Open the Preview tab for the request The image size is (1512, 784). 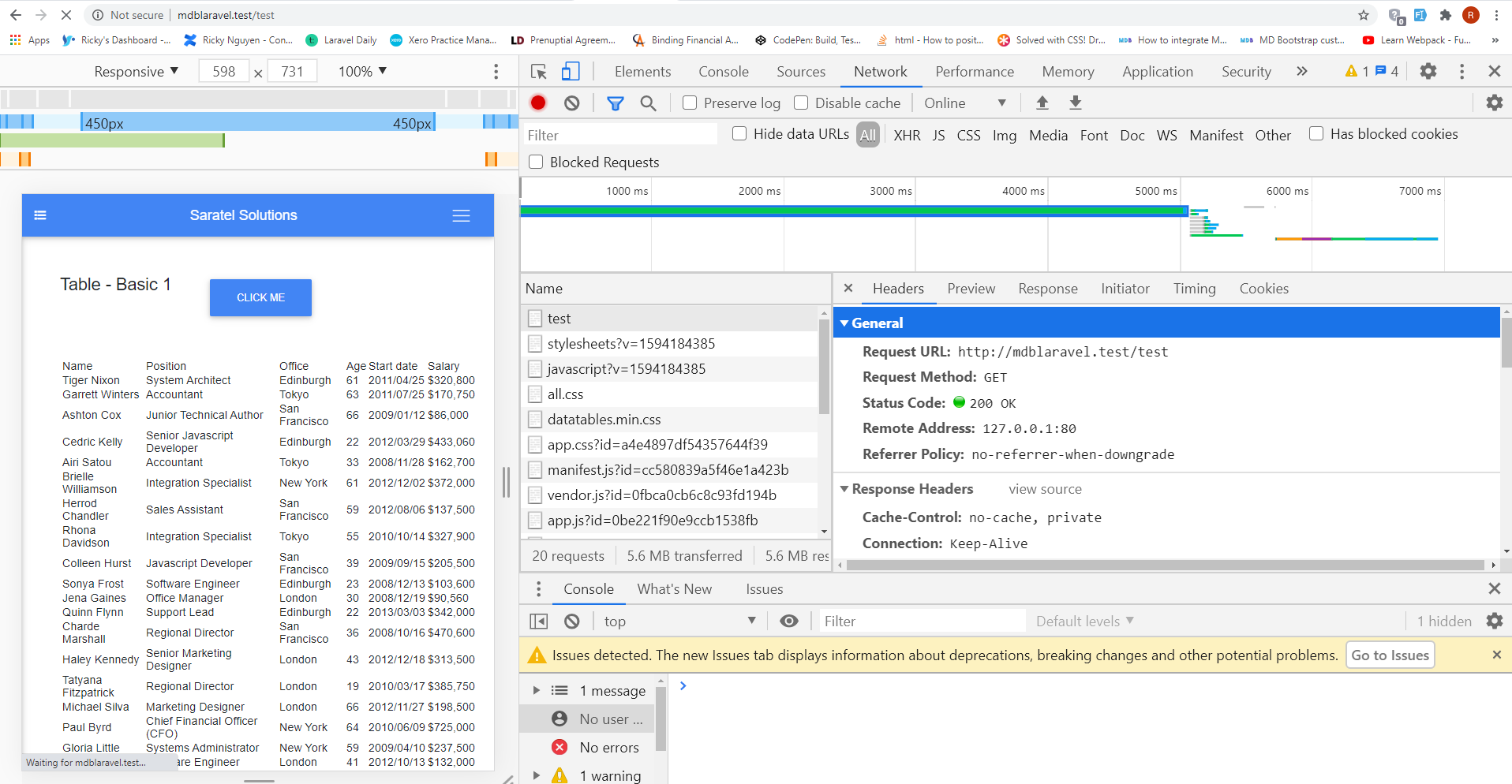tap(971, 289)
